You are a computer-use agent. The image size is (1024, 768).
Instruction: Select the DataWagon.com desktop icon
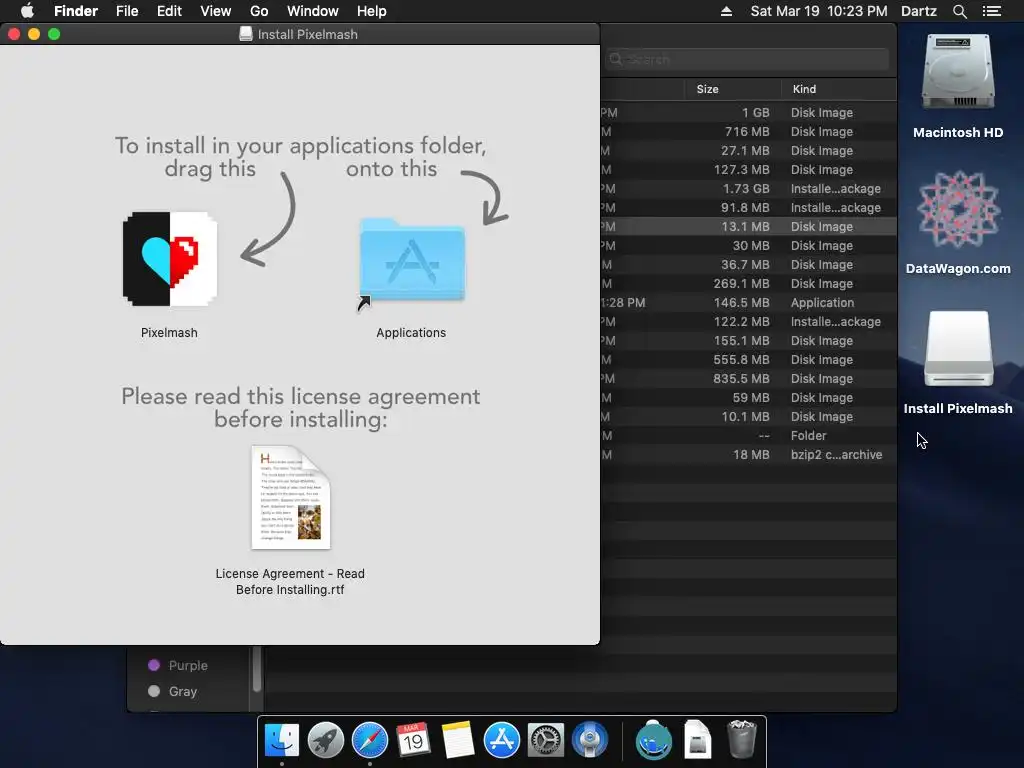[x=957, y=210]
